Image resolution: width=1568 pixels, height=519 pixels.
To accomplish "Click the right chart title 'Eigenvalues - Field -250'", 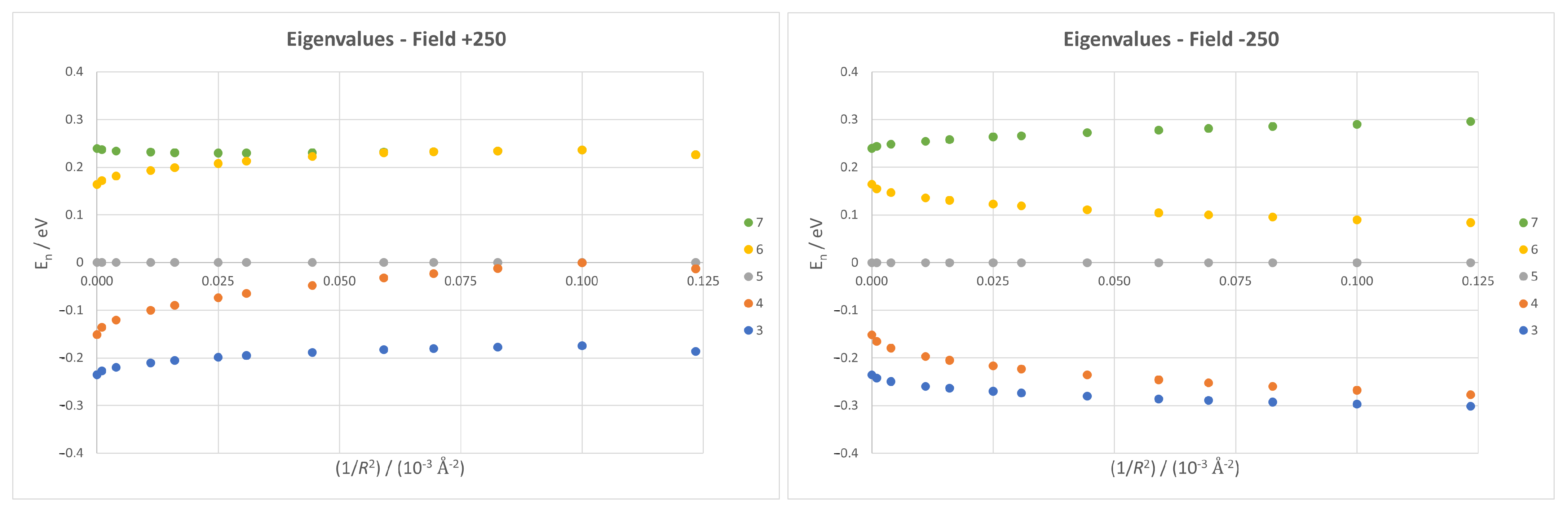I will (x=1171, y=40).
